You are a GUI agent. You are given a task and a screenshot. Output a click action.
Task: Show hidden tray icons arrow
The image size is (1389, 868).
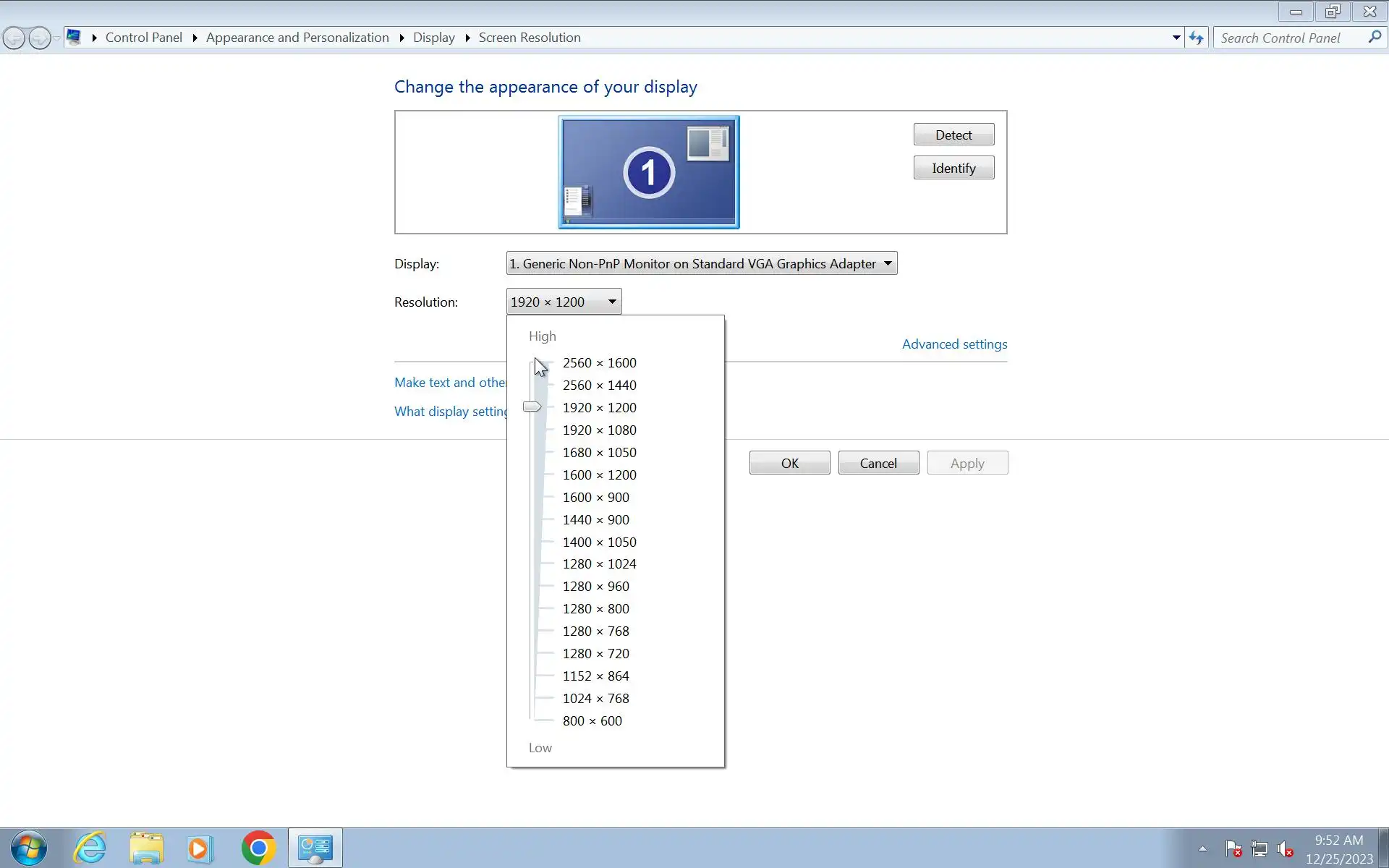coord(1202,848)
